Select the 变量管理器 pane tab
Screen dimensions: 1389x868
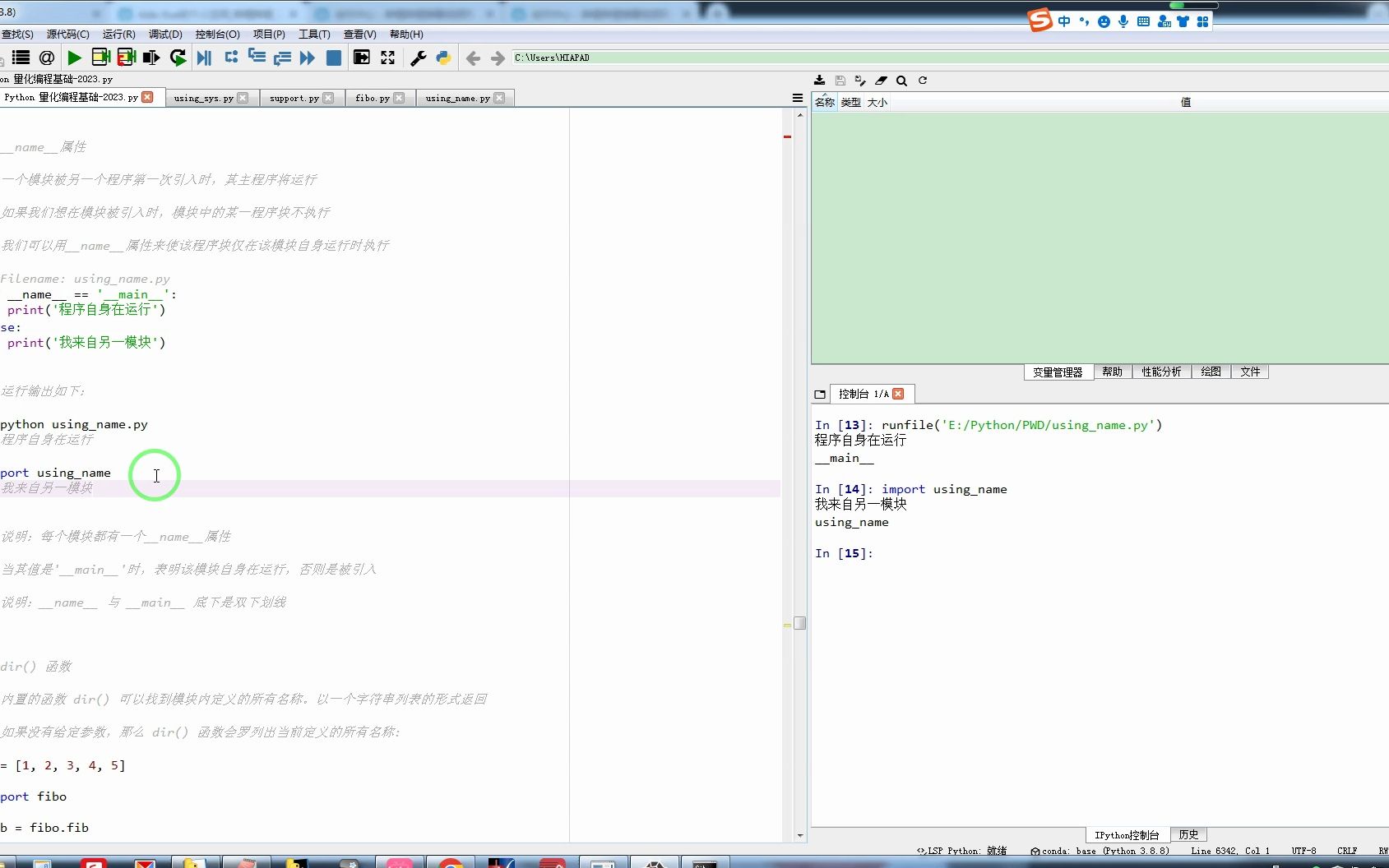click(1058, 372)
